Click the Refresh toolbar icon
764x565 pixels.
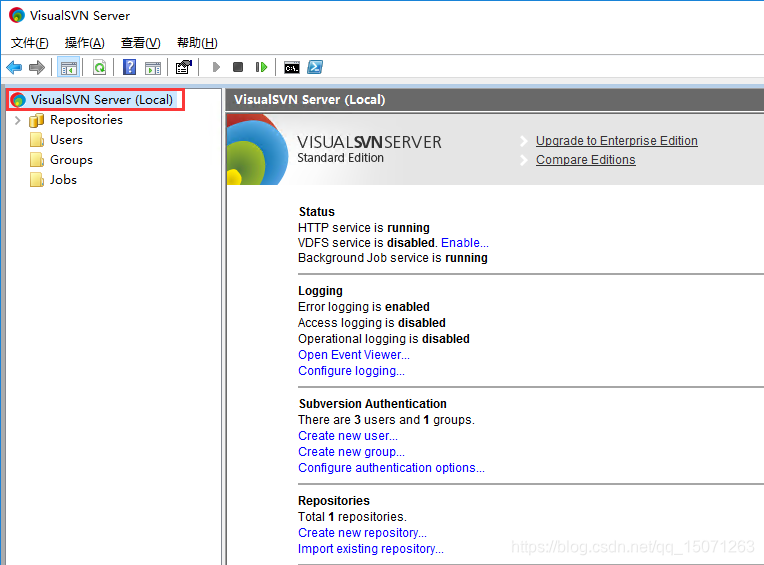tap(99, 67)
